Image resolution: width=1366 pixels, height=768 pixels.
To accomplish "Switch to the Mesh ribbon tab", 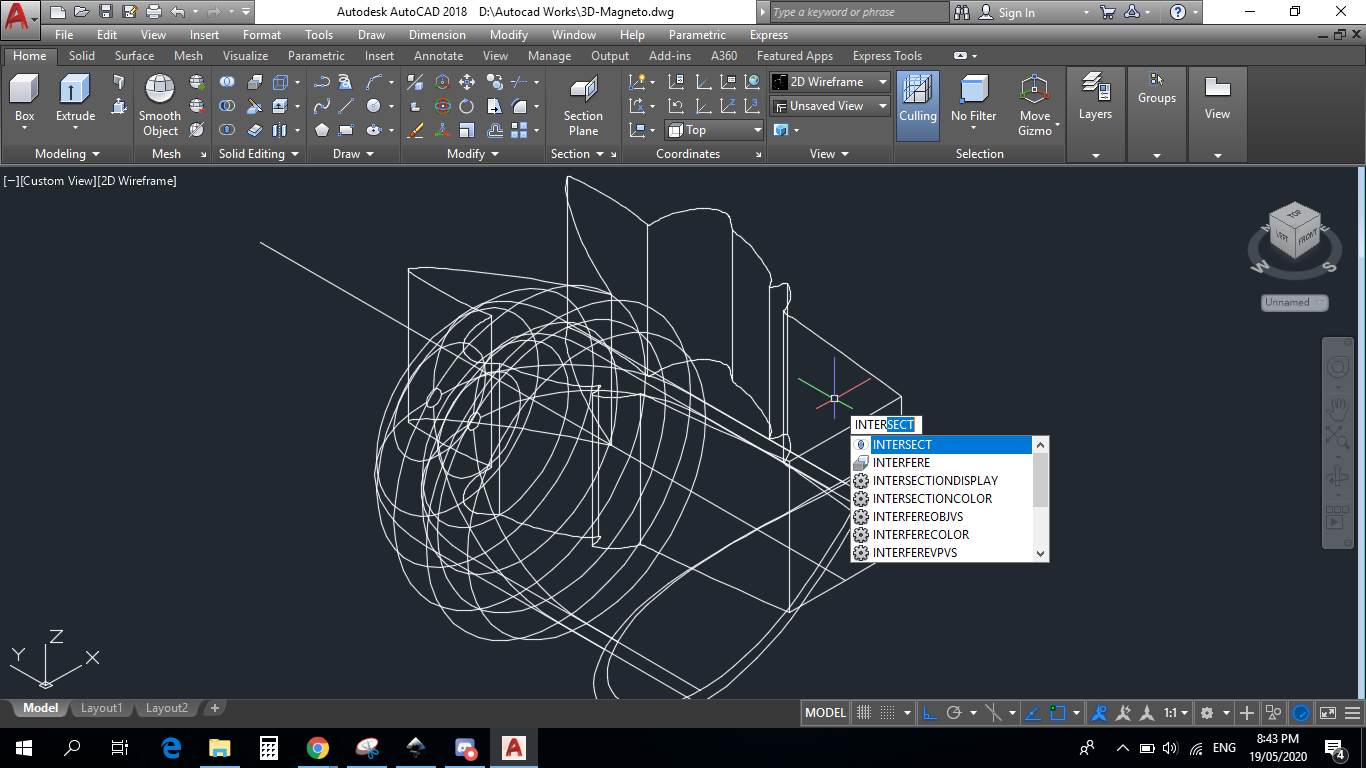I will pos(188,56).
